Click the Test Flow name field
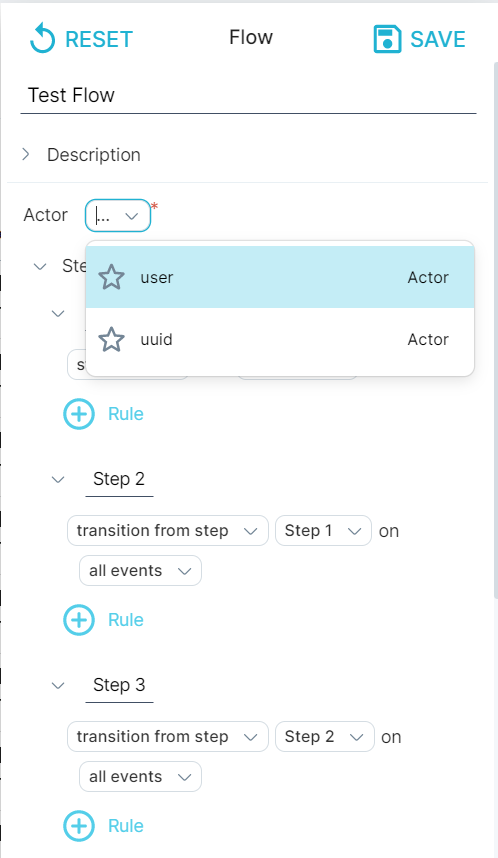The width and height of the screenshot is (498, 858). coord(248,95)
